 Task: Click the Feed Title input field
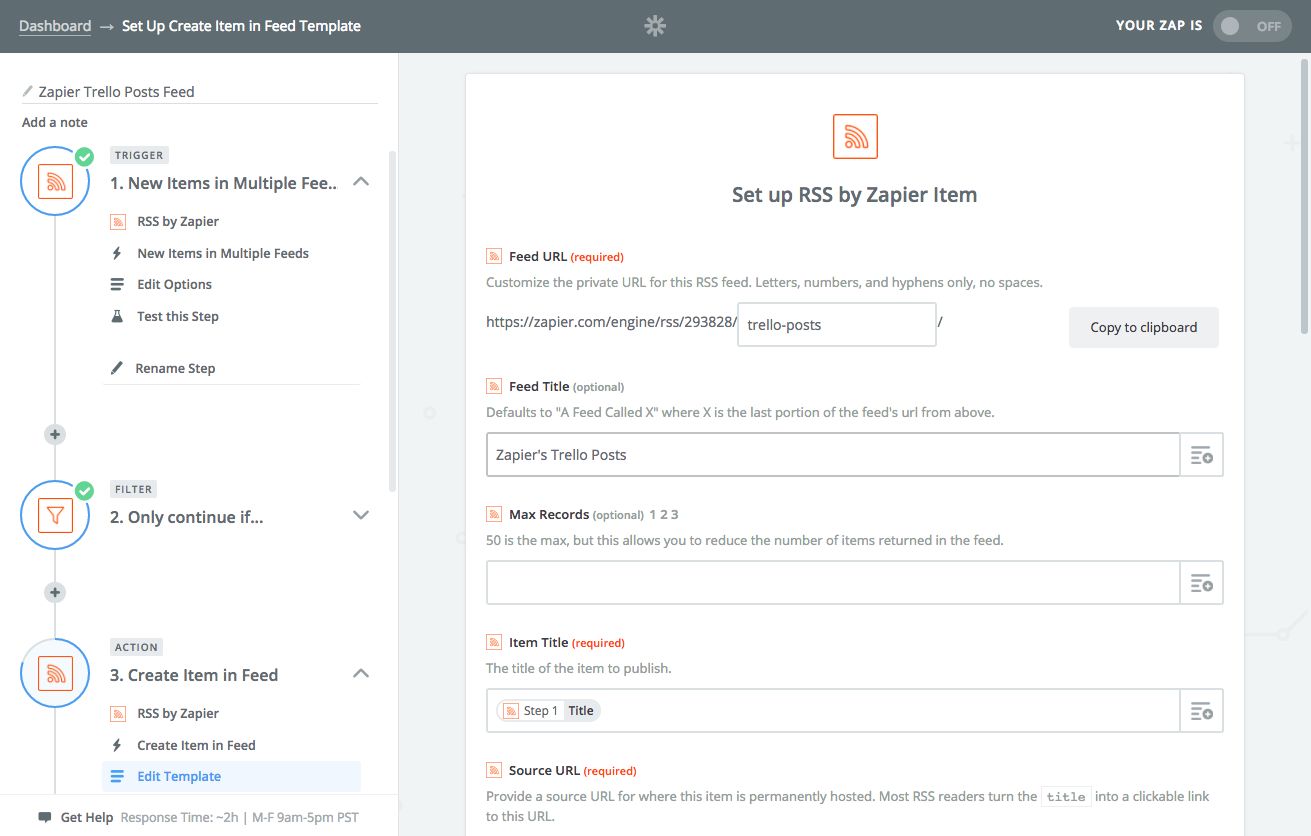[833, 455]
